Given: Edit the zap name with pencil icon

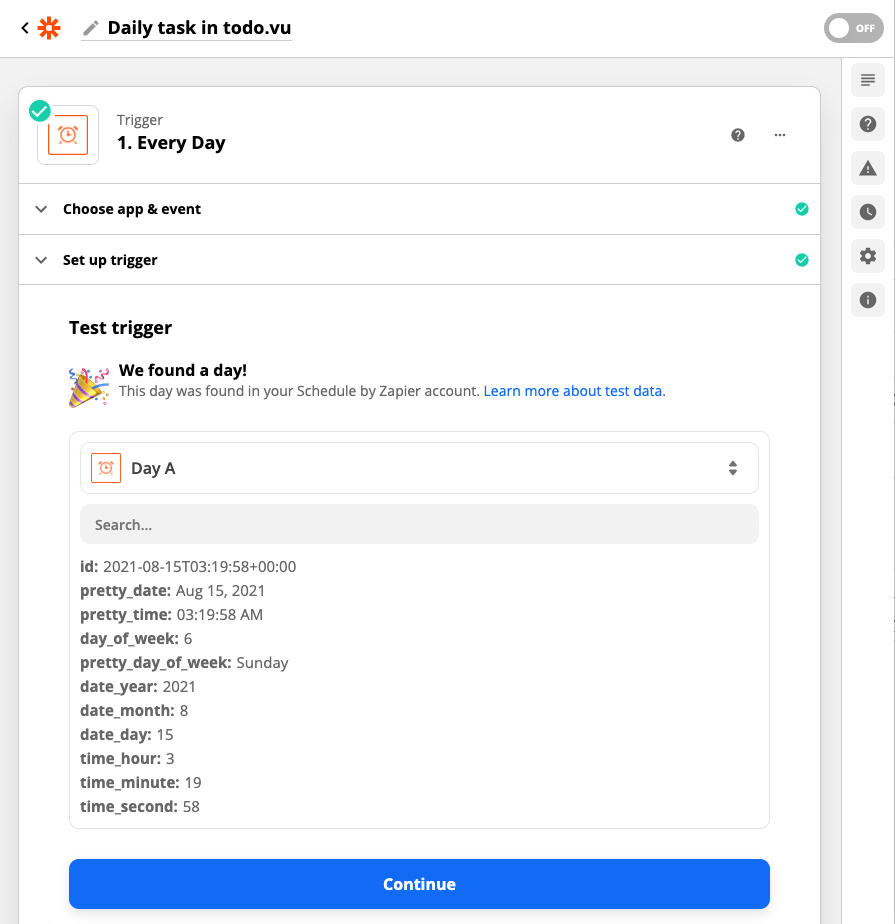Looking at the screenshot, I should click(90, 28).
